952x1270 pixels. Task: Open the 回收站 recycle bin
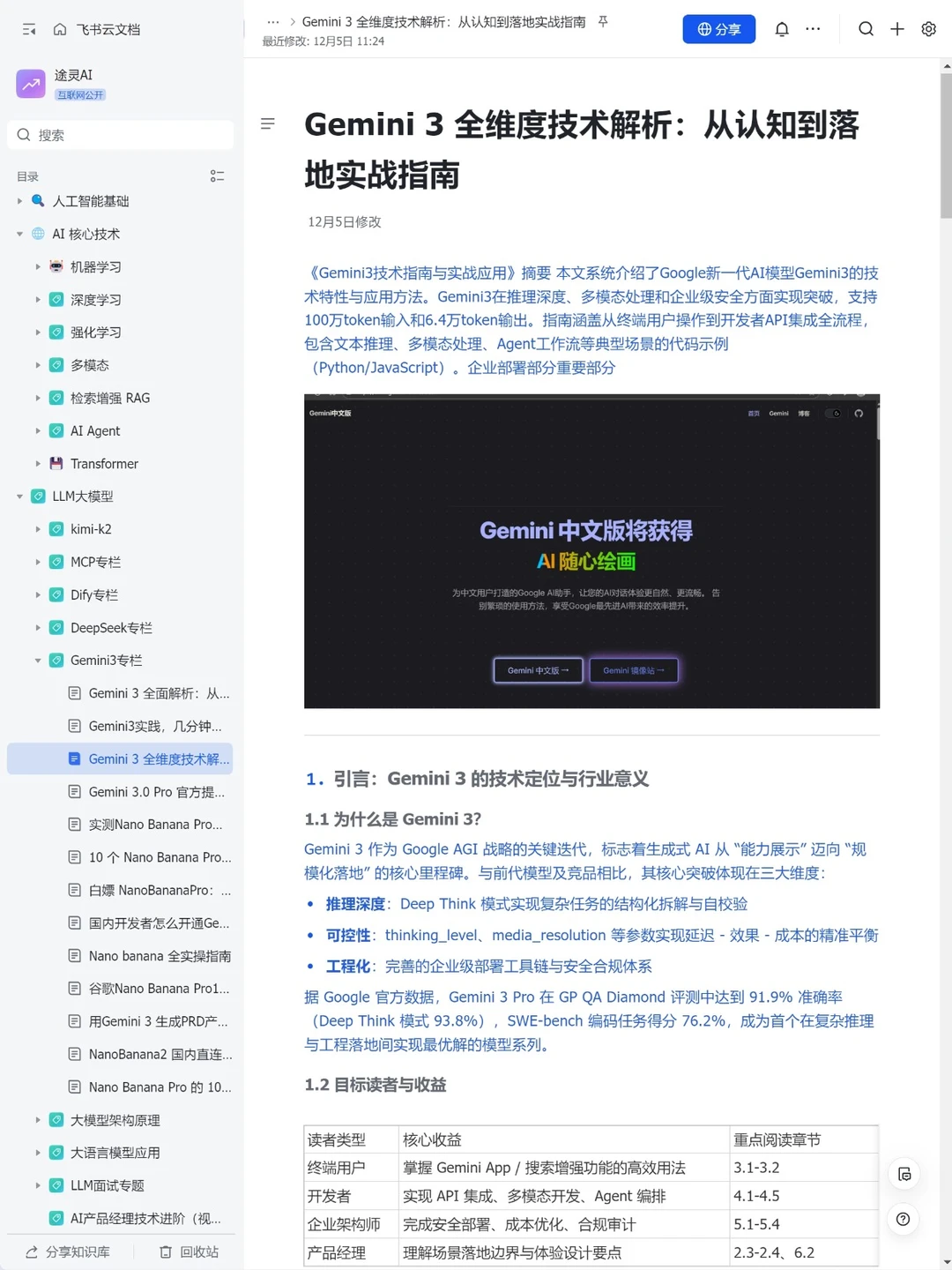(189, 1251)
